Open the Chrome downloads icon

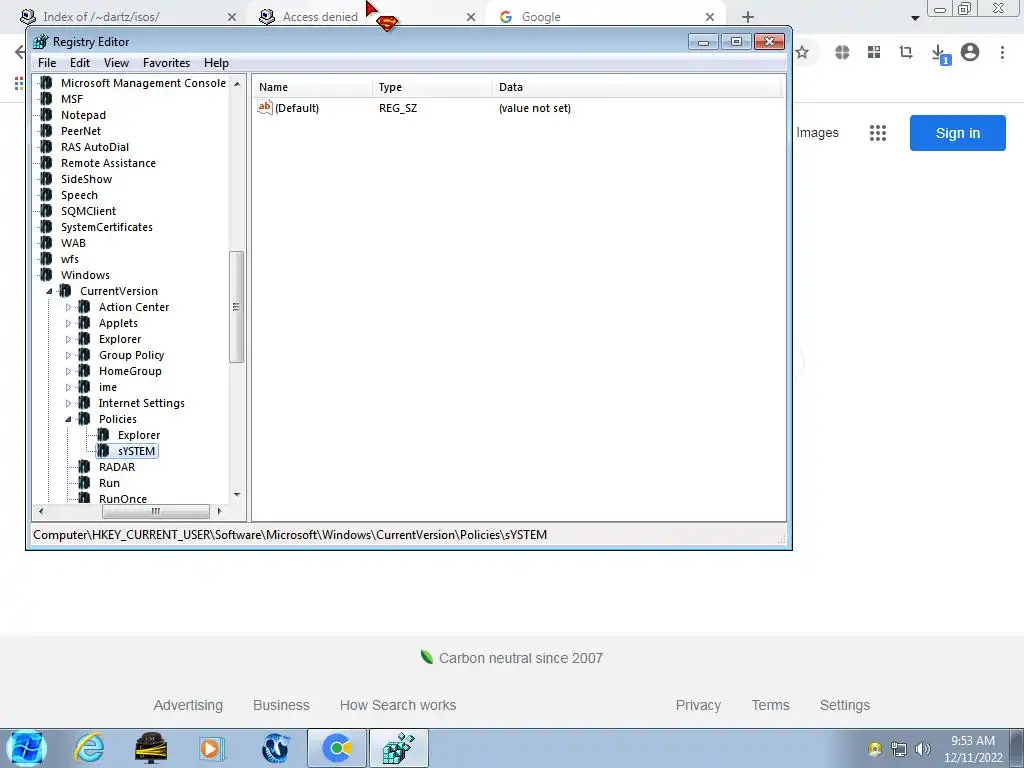[939, 53]
